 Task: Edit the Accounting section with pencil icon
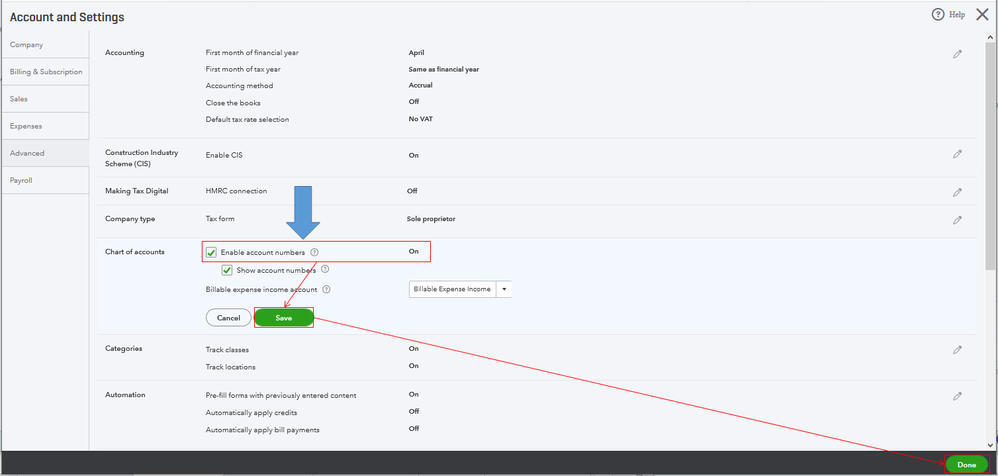(x=957, y=54)
